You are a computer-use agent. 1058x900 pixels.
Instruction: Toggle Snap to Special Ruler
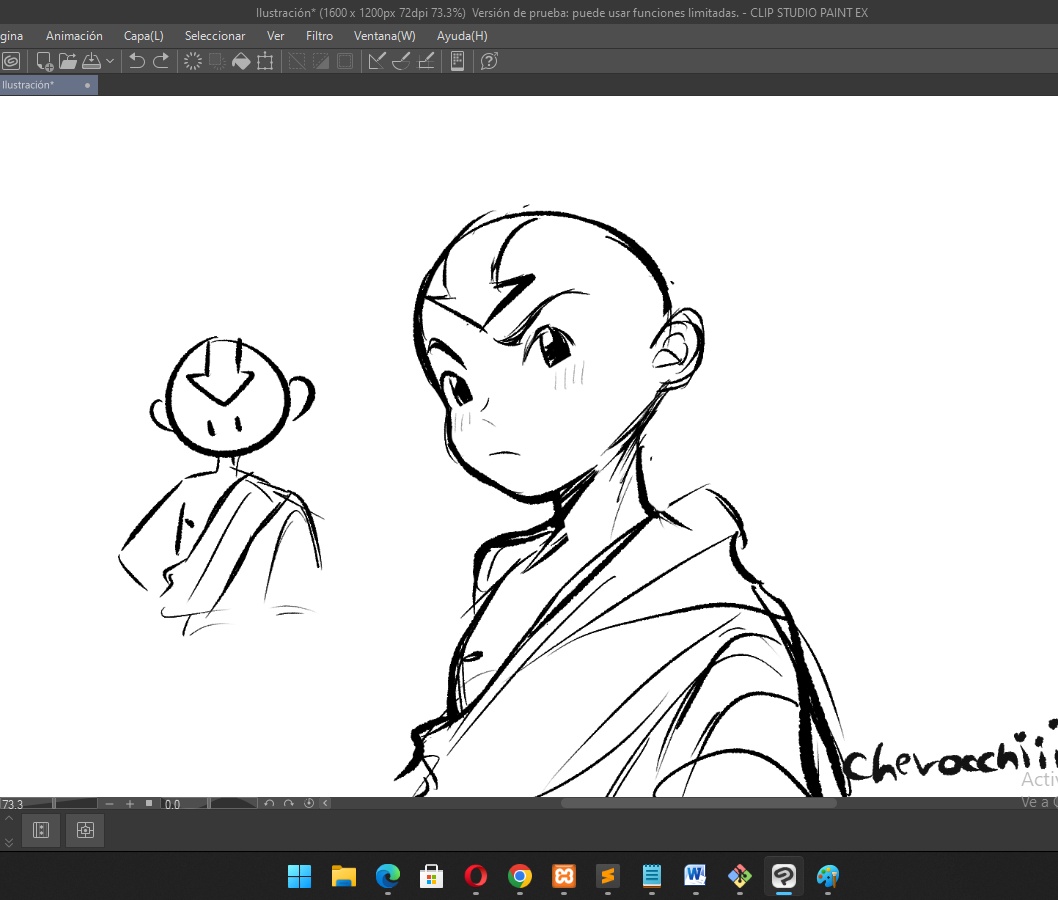(x=401, y=61)
